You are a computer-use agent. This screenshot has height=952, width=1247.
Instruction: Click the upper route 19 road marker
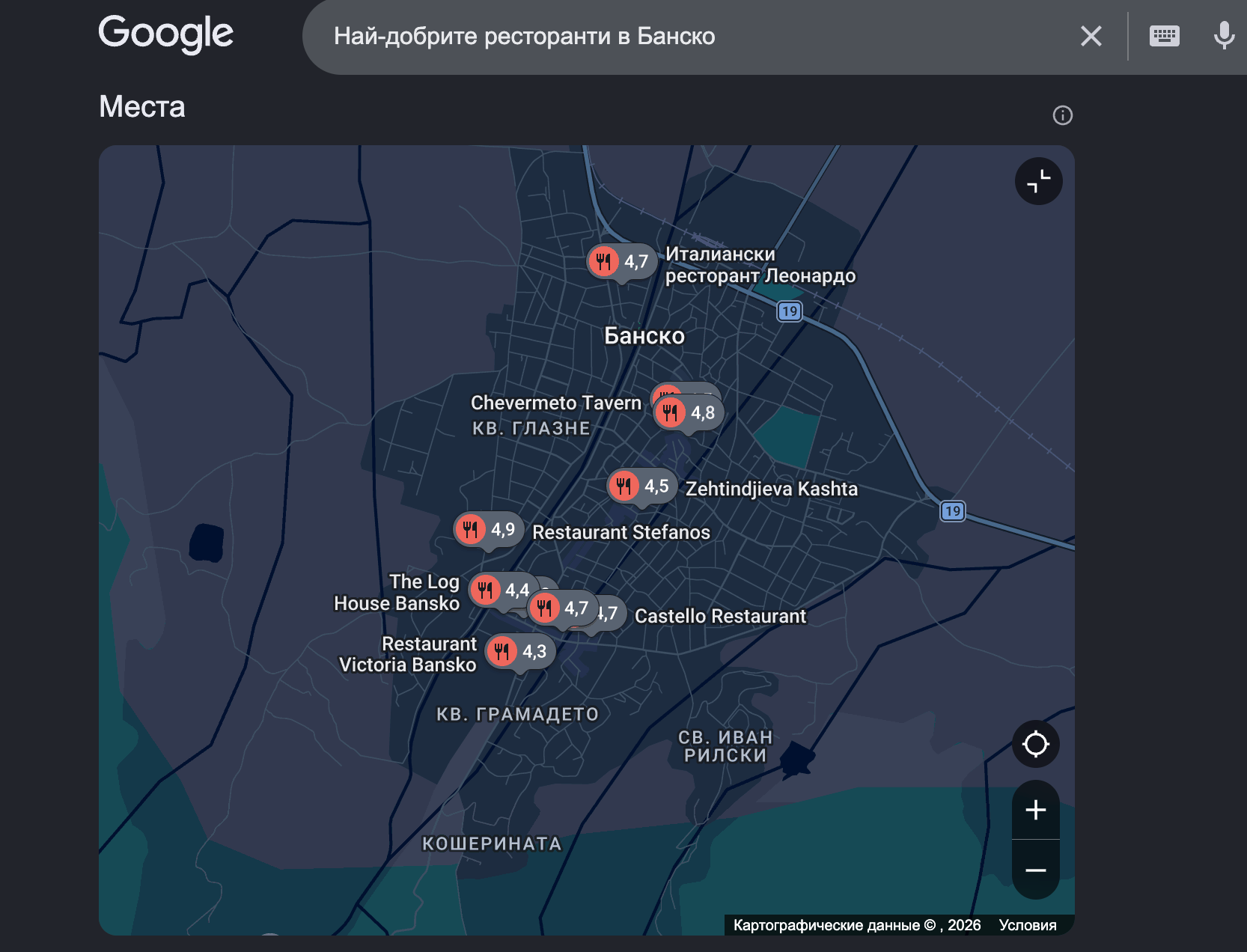pyautogui.click(x=790, y=311)
